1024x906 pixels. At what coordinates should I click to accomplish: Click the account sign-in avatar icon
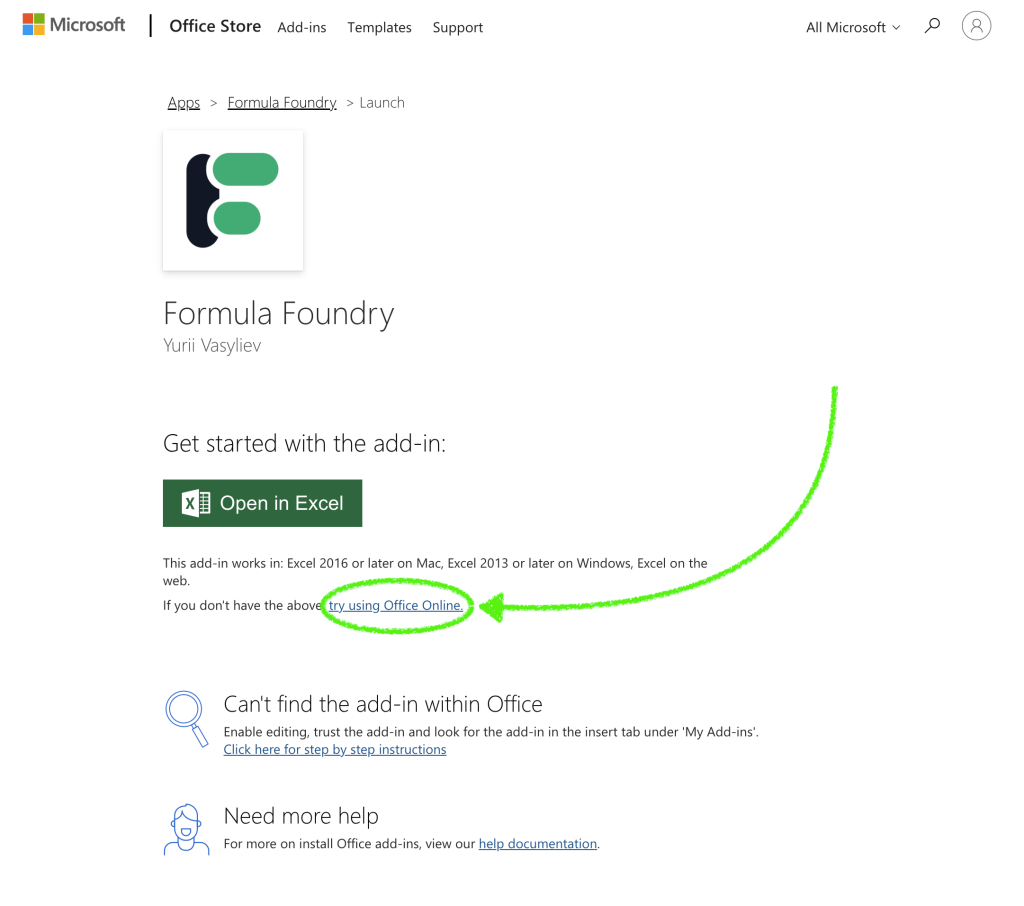976,26
